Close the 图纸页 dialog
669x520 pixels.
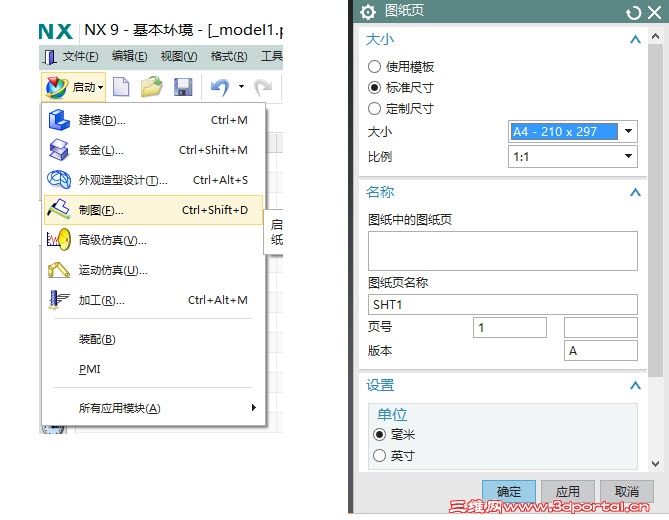(654, 12)
